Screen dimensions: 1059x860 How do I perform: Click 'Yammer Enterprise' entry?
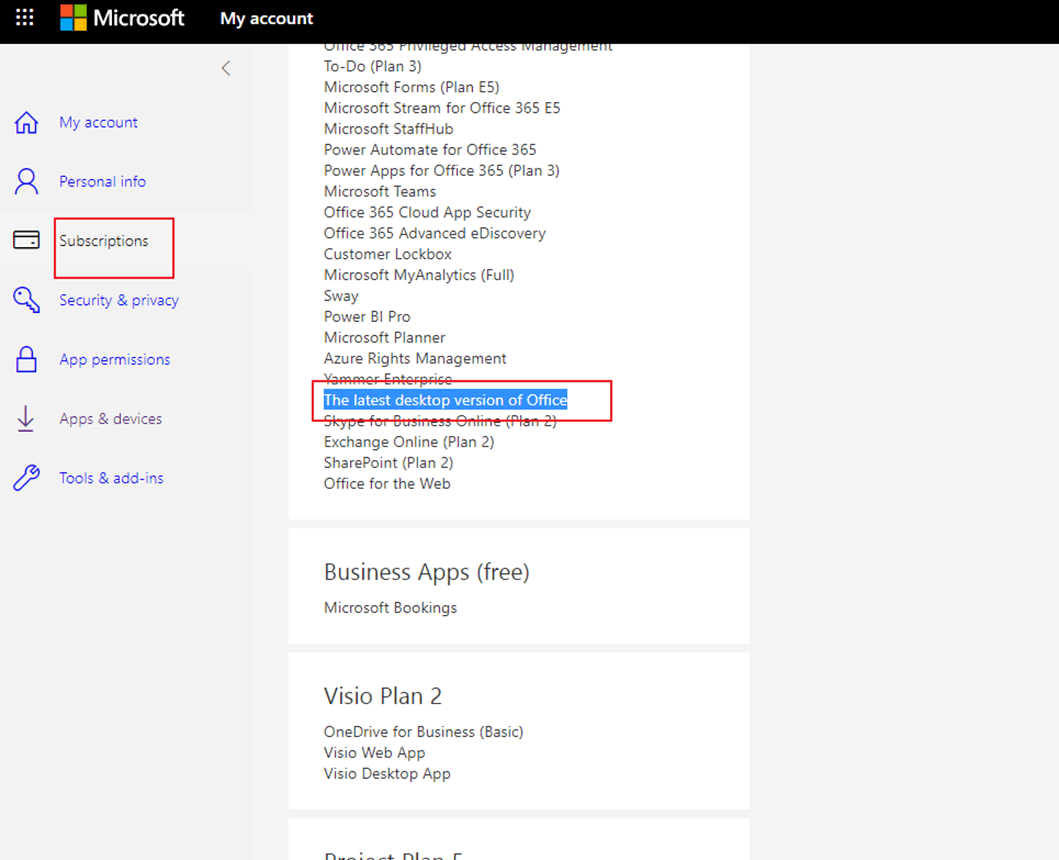coord(388,379)
